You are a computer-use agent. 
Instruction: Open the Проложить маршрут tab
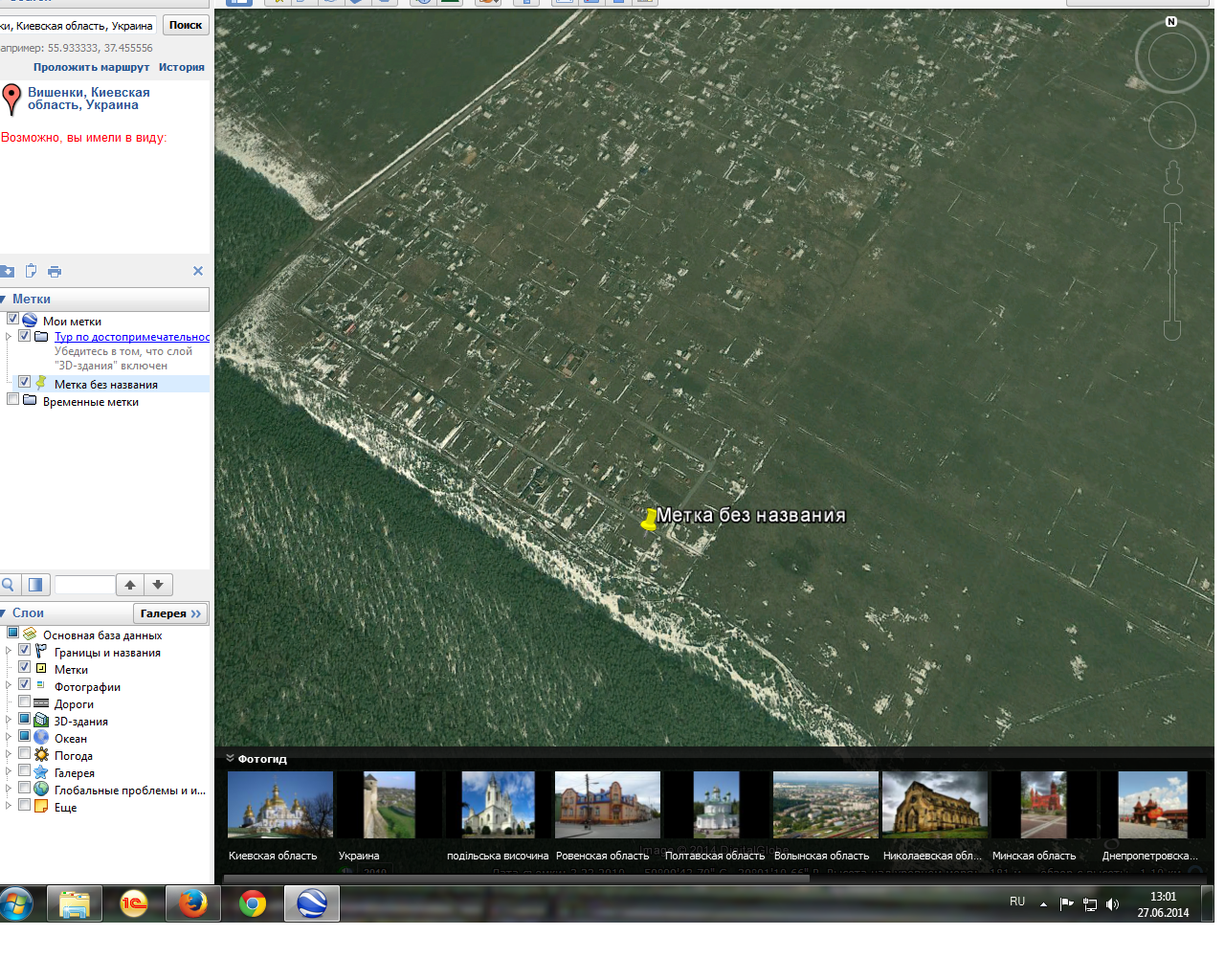pyautogui.click(x=91, y=67)
